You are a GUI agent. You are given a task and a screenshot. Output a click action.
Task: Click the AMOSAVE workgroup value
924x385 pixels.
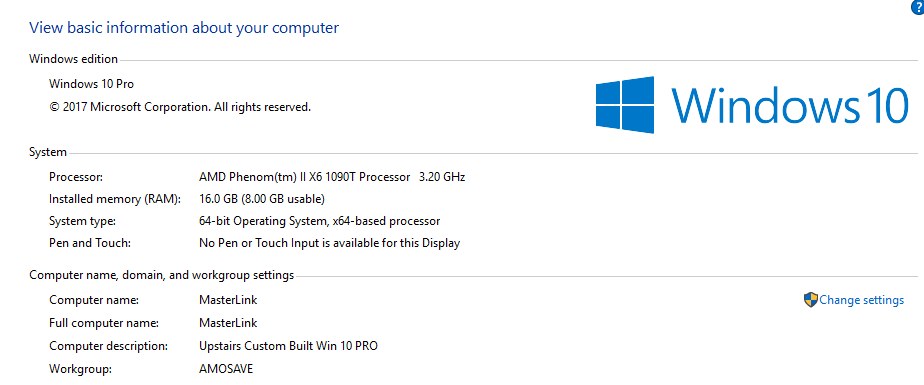226,369
